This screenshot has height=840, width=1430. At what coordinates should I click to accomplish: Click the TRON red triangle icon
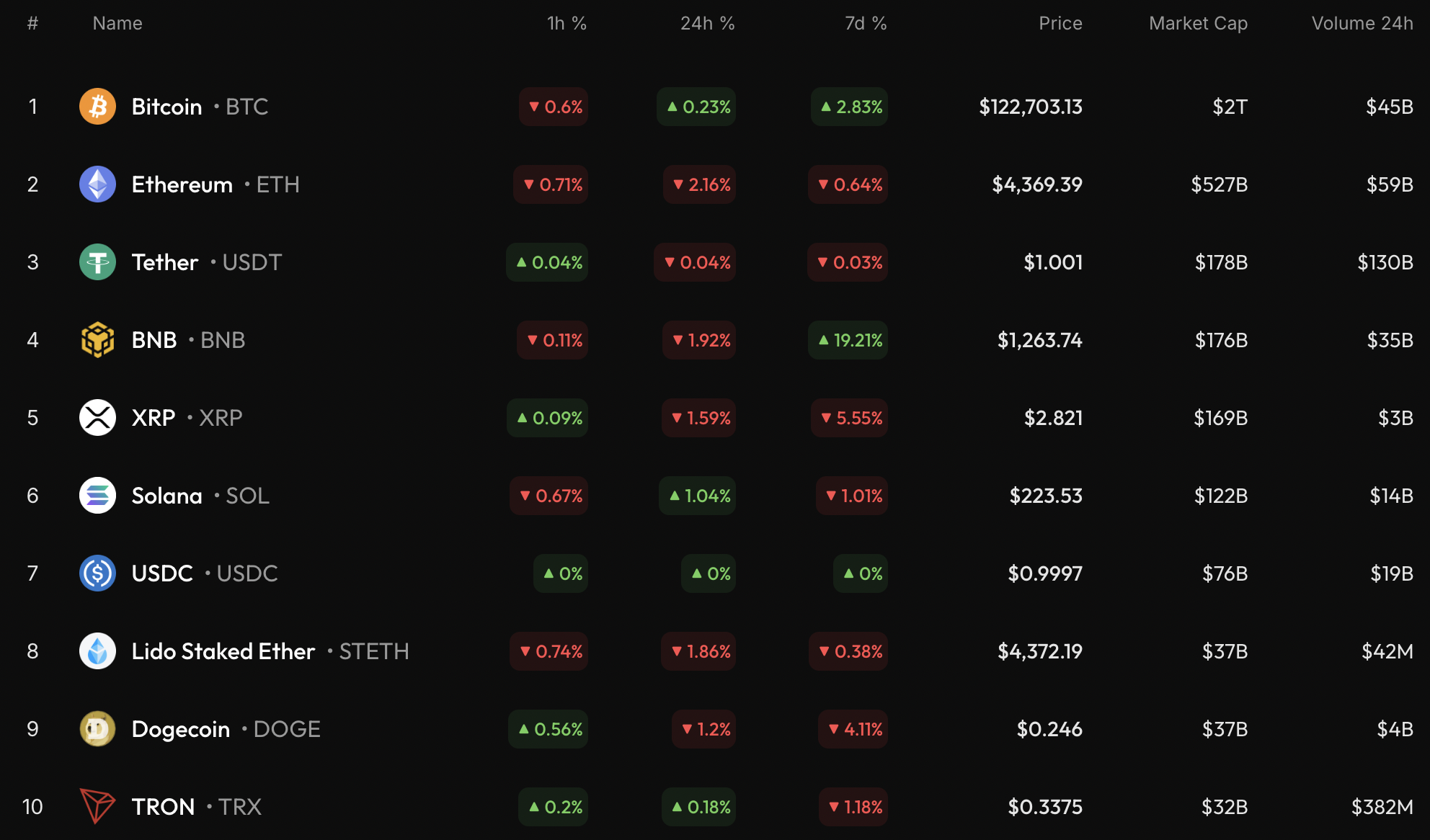coord(97,805)
